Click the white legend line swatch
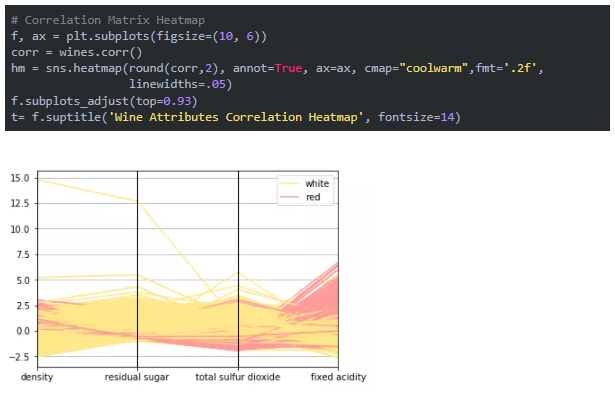 tap(289, 183)
